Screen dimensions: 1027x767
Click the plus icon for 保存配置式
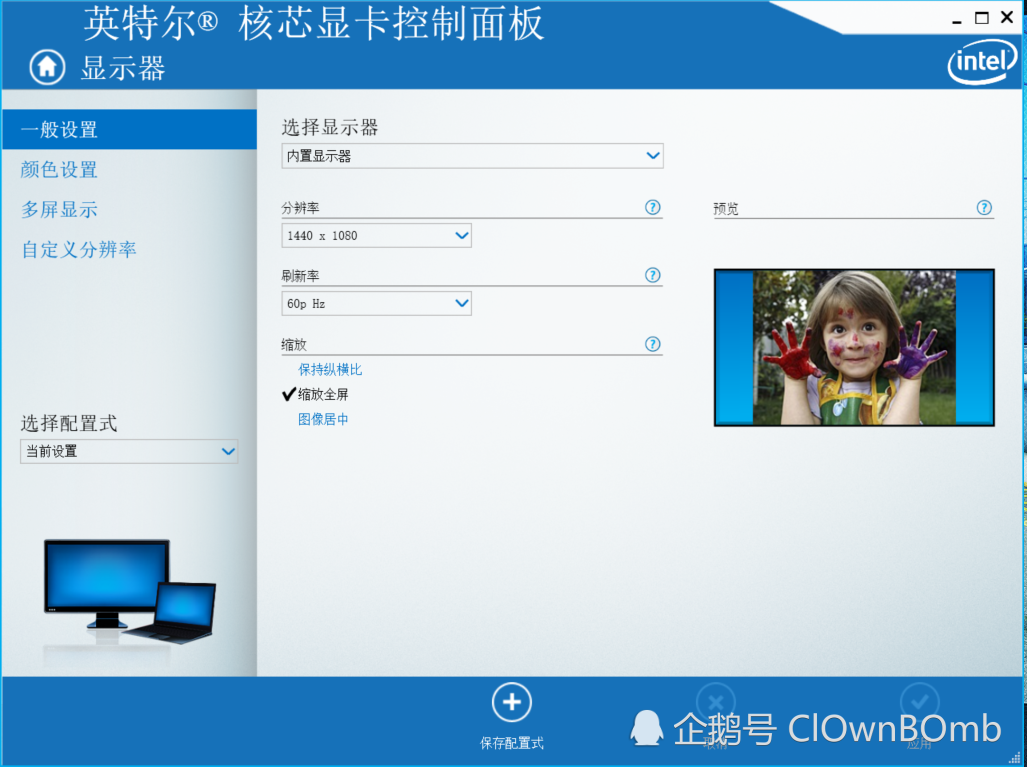pyautogui.click(x=512, y=703)
